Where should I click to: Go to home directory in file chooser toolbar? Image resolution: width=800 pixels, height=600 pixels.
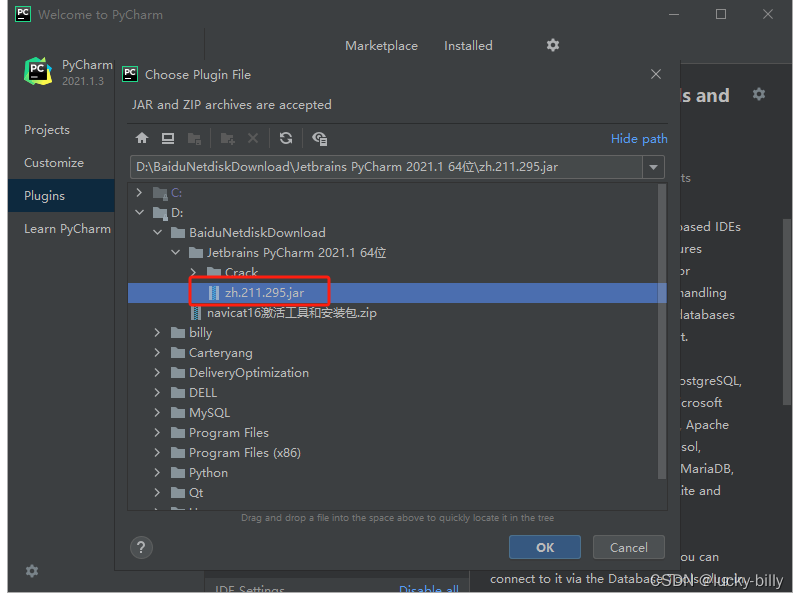tap(142, 138)
